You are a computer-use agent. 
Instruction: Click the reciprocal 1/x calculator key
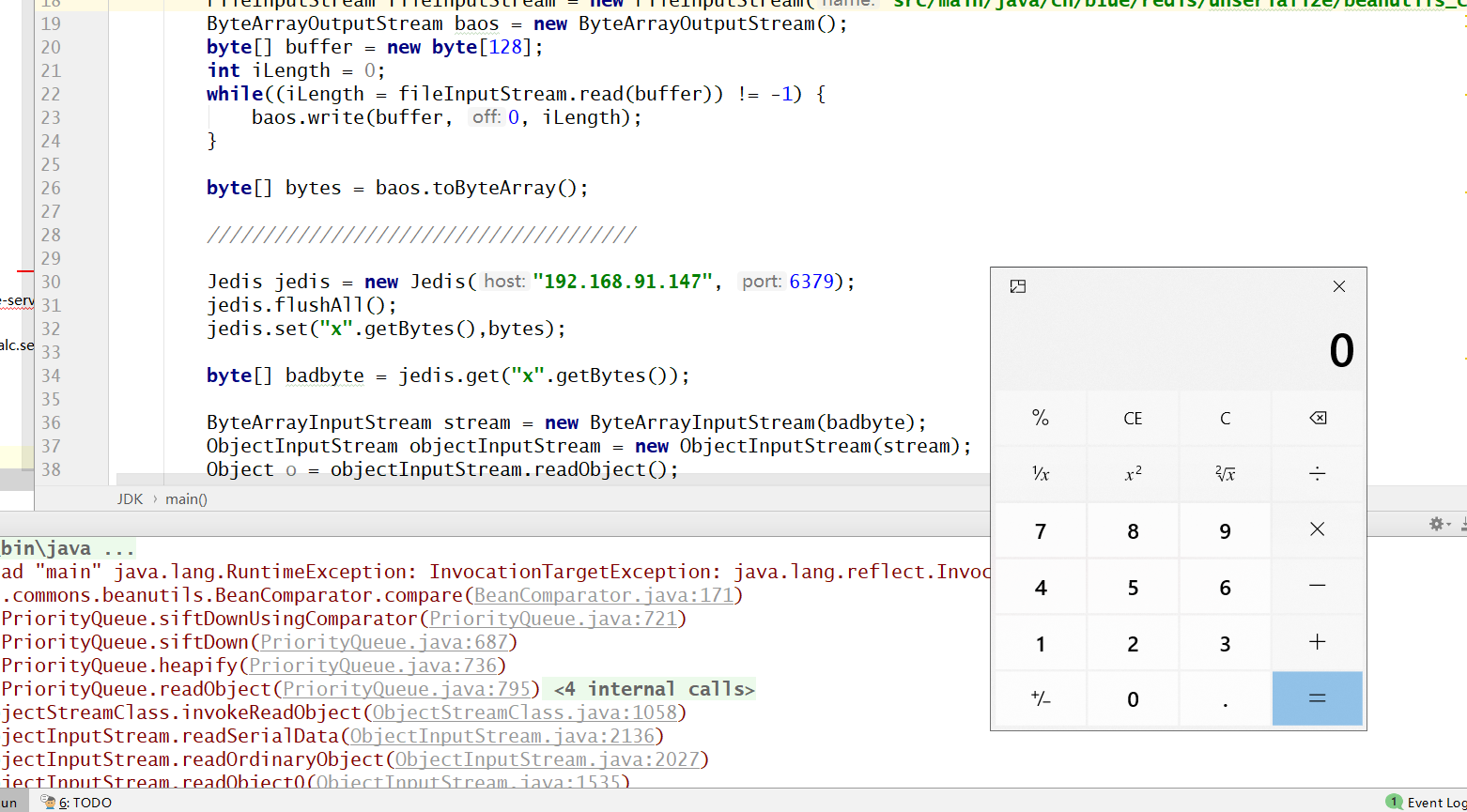click(1041, 474)
